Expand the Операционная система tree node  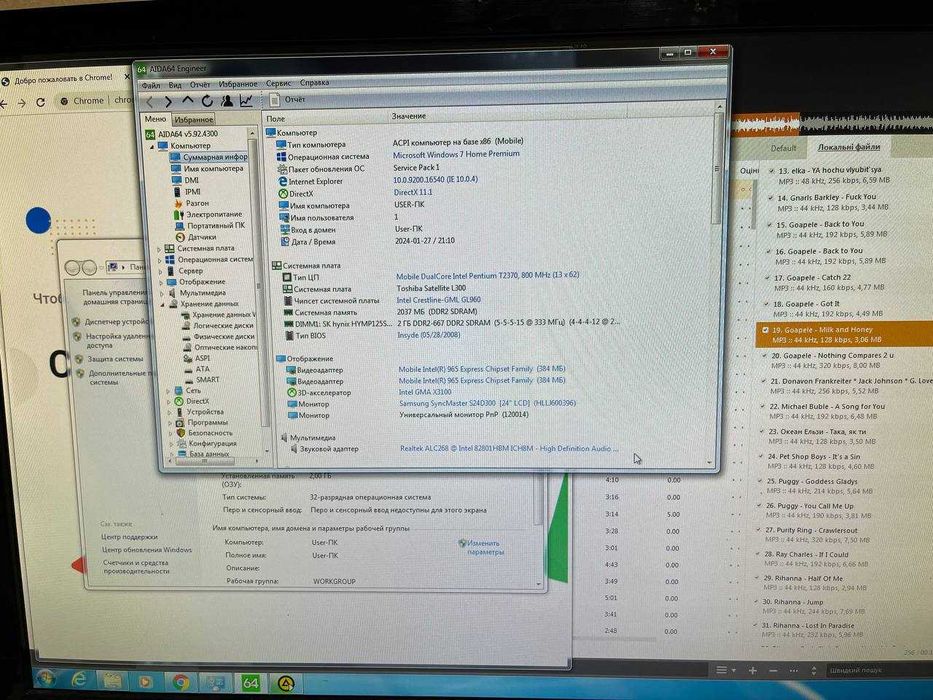[159, 260]
